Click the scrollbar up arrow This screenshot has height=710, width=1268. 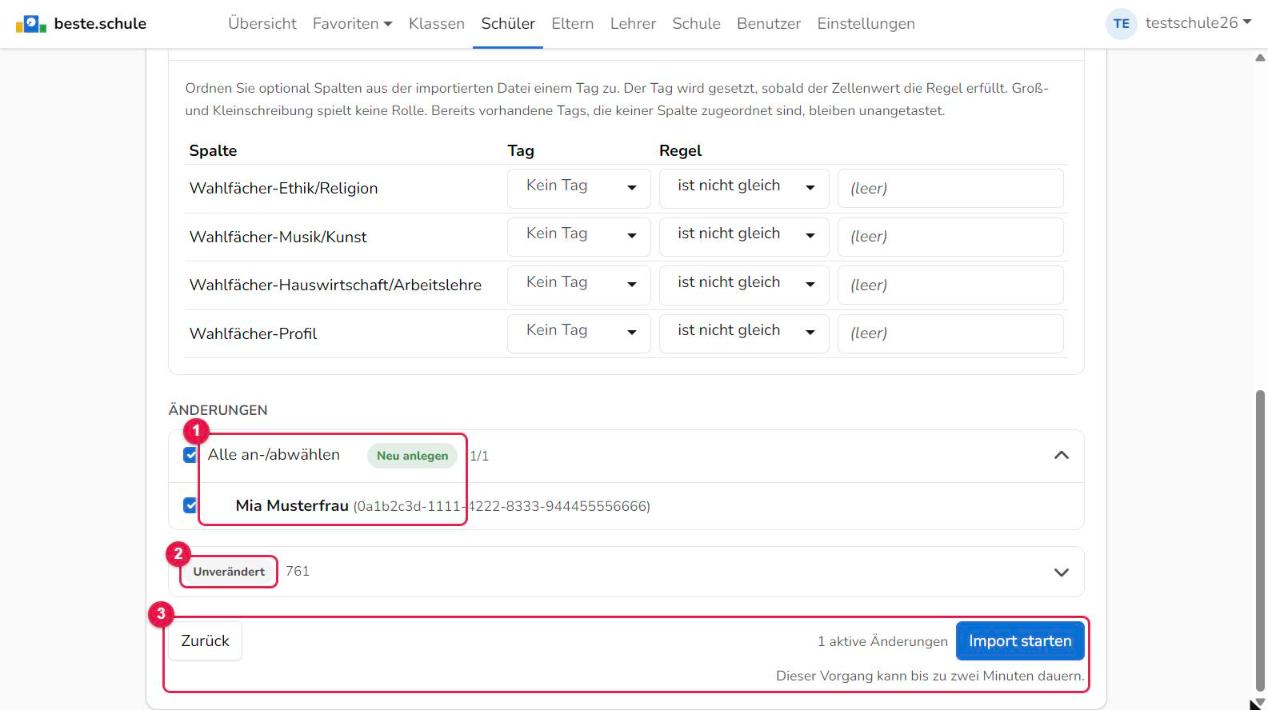(1260, 58)
